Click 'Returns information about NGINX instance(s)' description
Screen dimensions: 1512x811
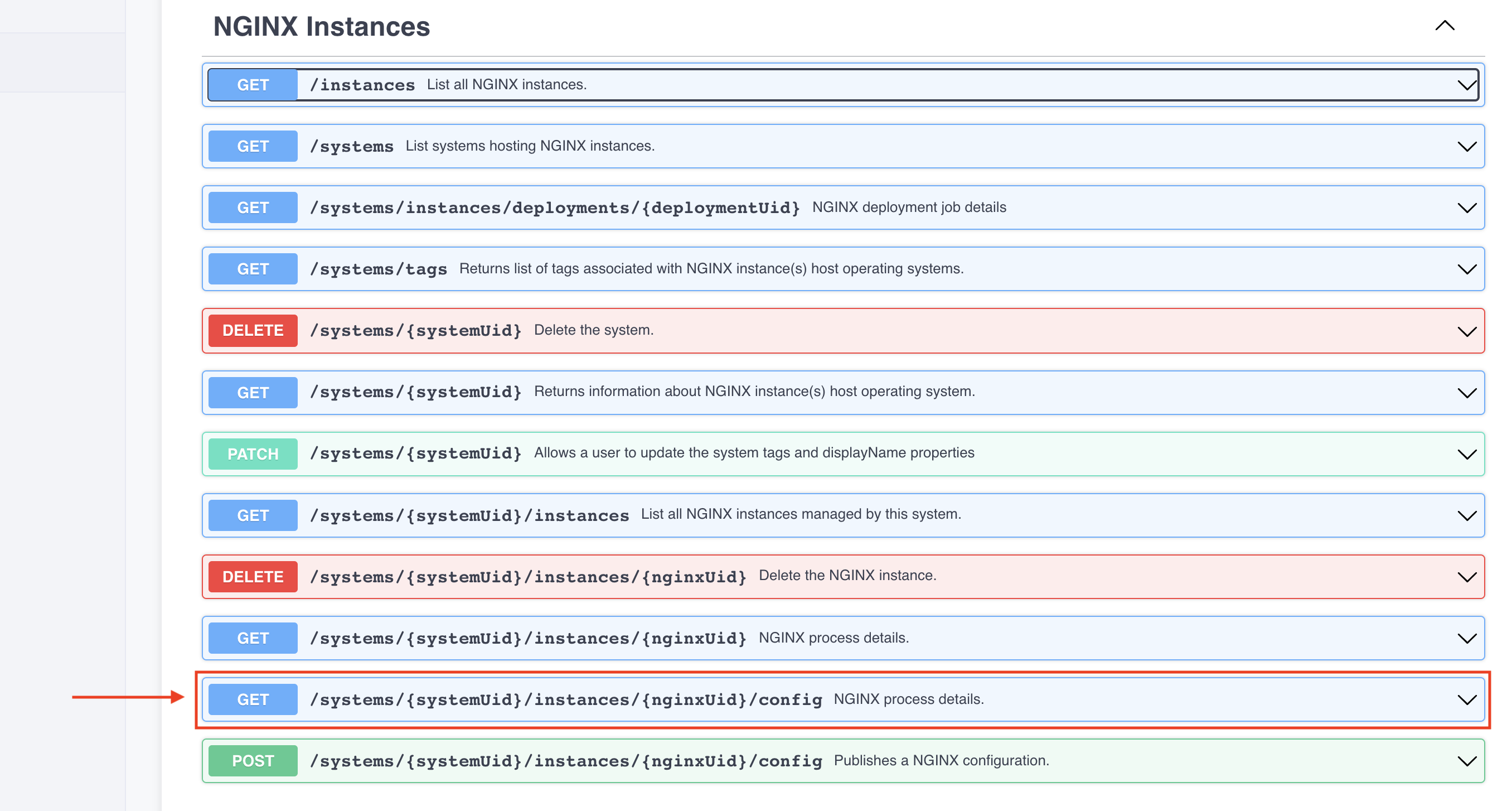coord(754,391)
